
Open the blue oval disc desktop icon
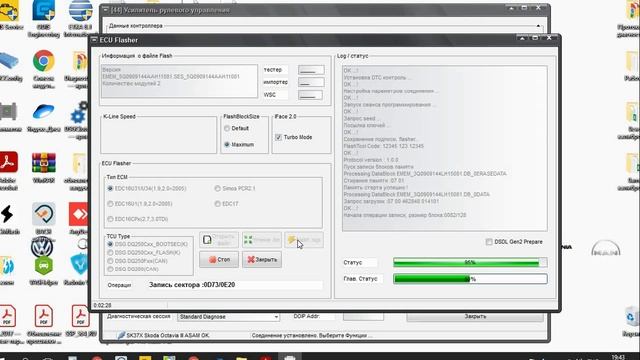click(43, 112)
